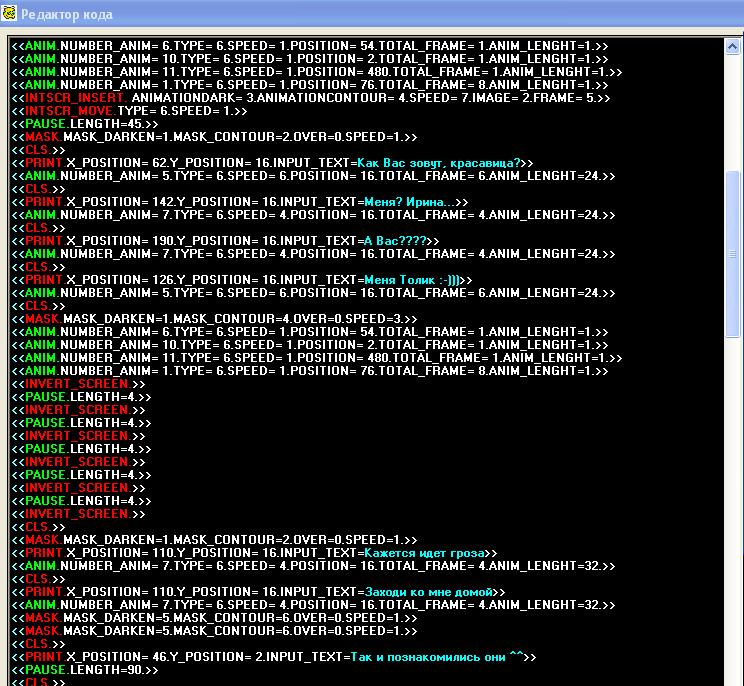Click the text 'Меня? Ирина...'
The image size is (744, 686).
pyautogui.click(x=409, y=202)
